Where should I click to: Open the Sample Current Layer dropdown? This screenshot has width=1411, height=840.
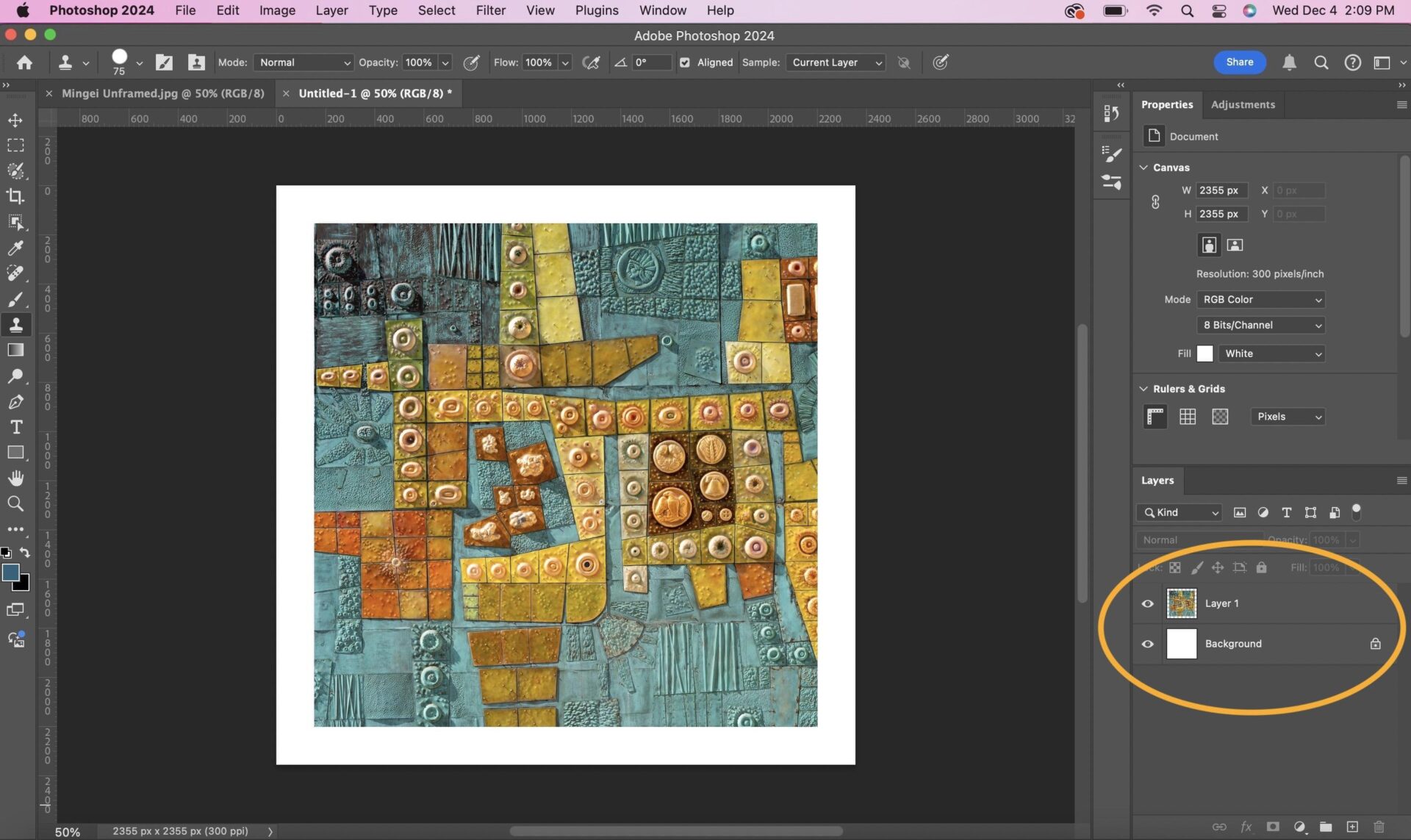pyautogui.click(x=836, y=62)
